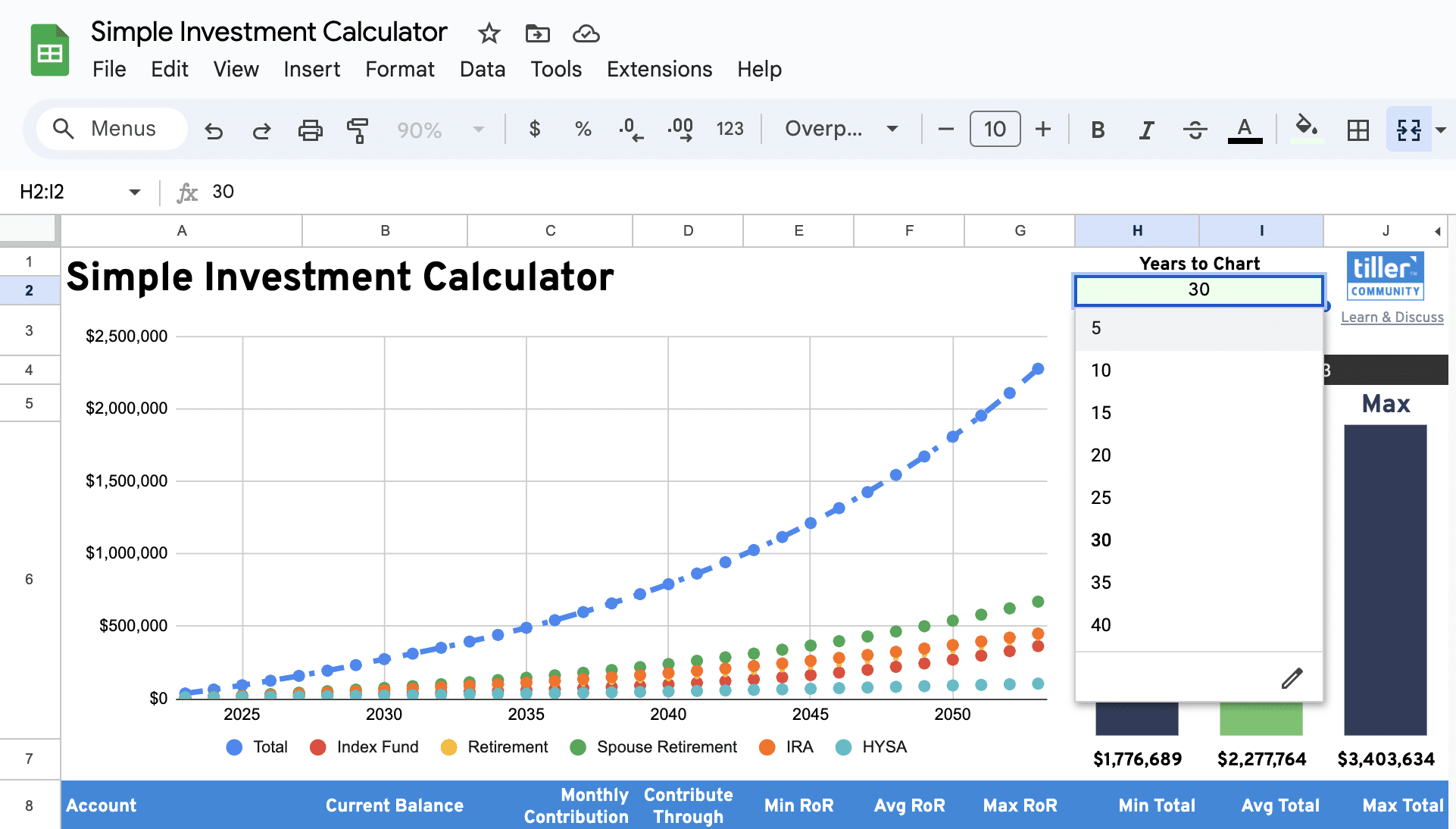Open the Tools menu

coord(556,69)
